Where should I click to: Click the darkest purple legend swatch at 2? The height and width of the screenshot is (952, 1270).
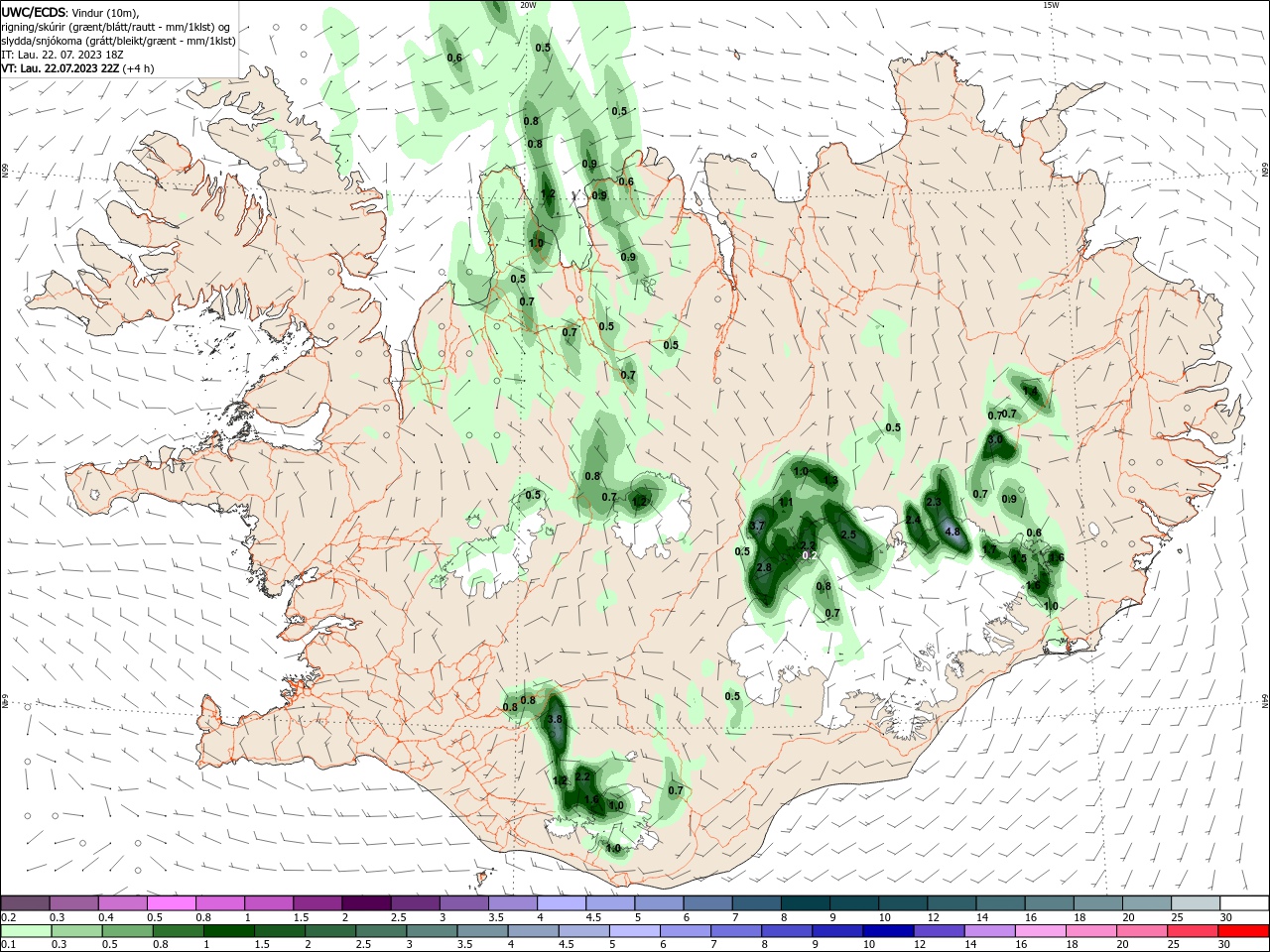pyautogui.click(x=365, y=902)
